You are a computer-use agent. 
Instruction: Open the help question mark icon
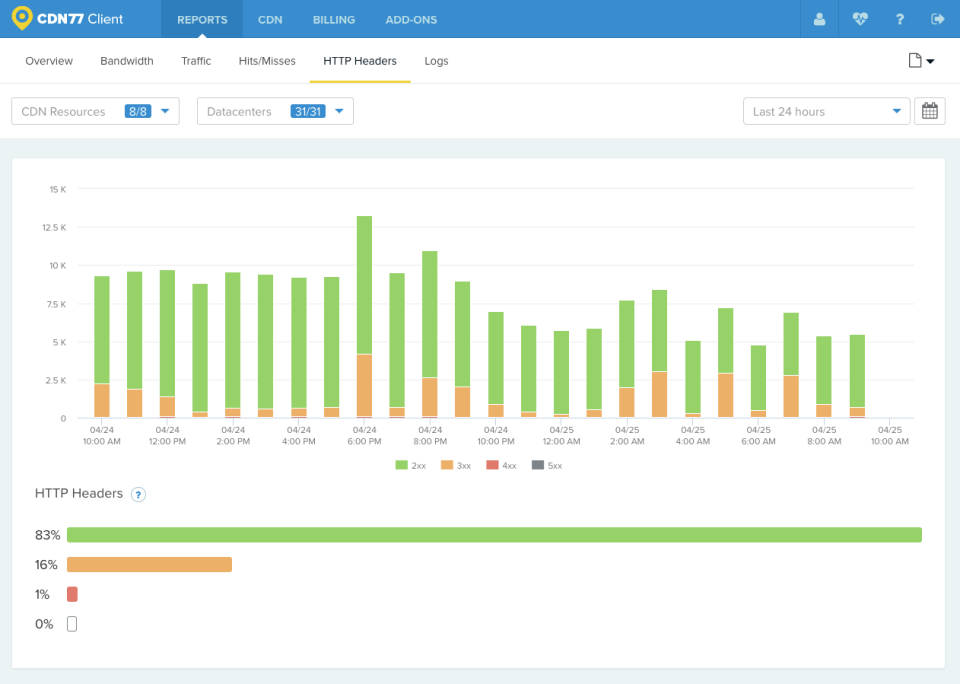click(x=899, y=19)
